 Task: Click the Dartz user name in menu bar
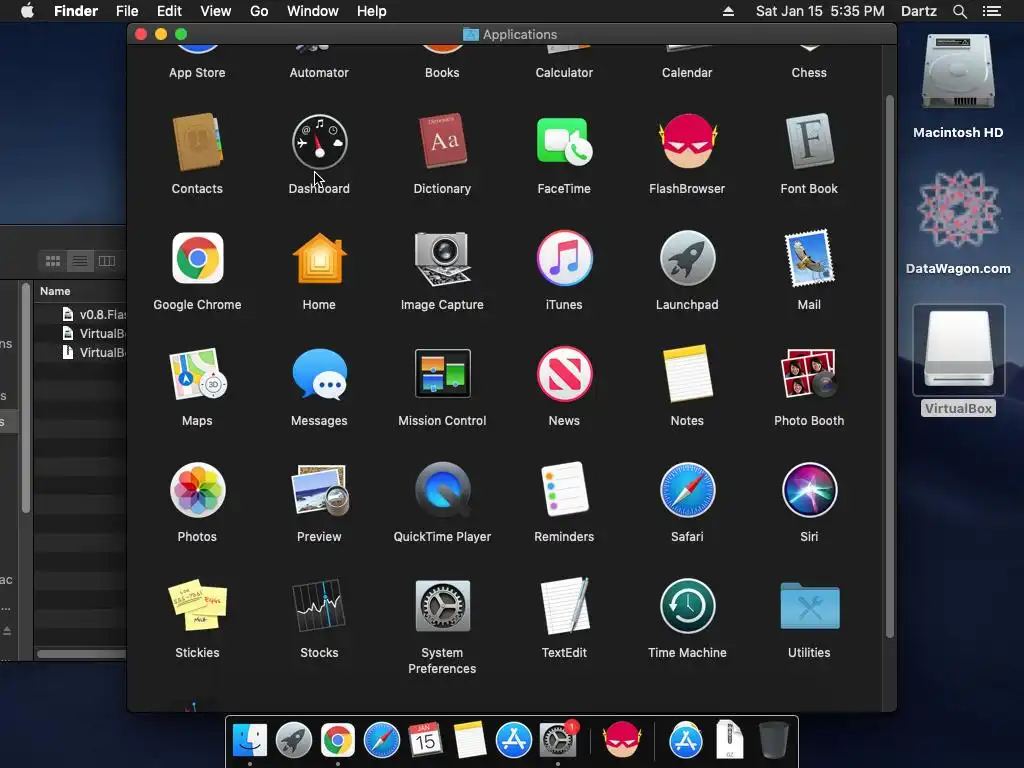pyautogui.click(x=918, y=11)
